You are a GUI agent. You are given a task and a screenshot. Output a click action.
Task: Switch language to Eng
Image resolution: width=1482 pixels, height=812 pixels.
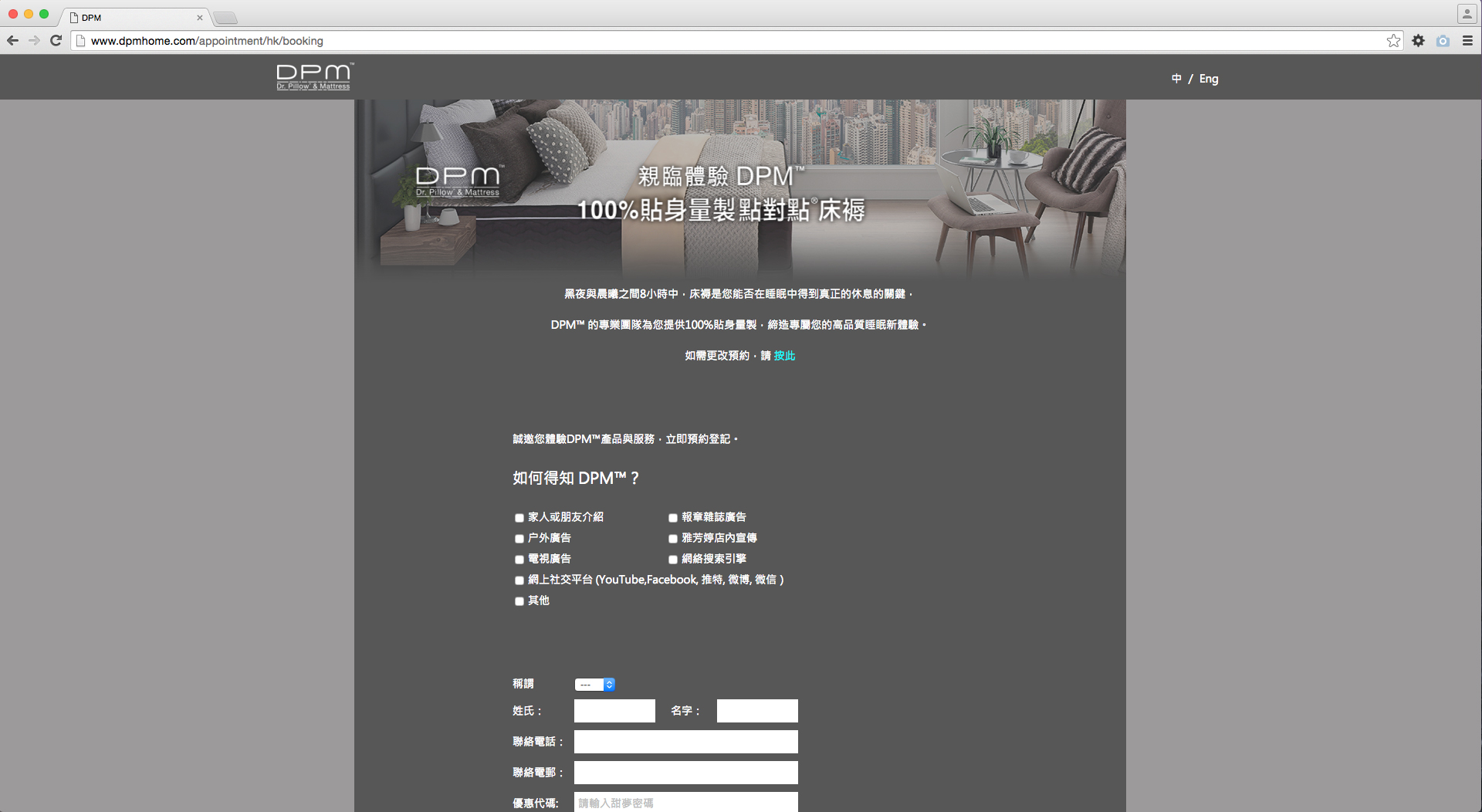point(1209,79)
